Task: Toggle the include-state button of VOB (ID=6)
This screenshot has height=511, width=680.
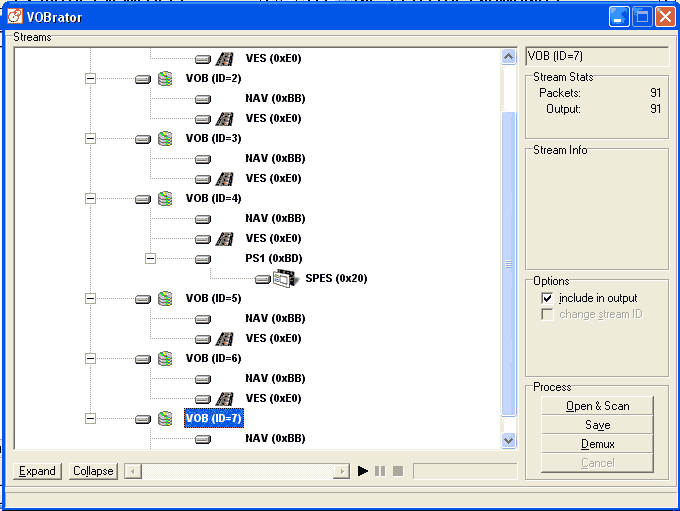Action: 143,359
